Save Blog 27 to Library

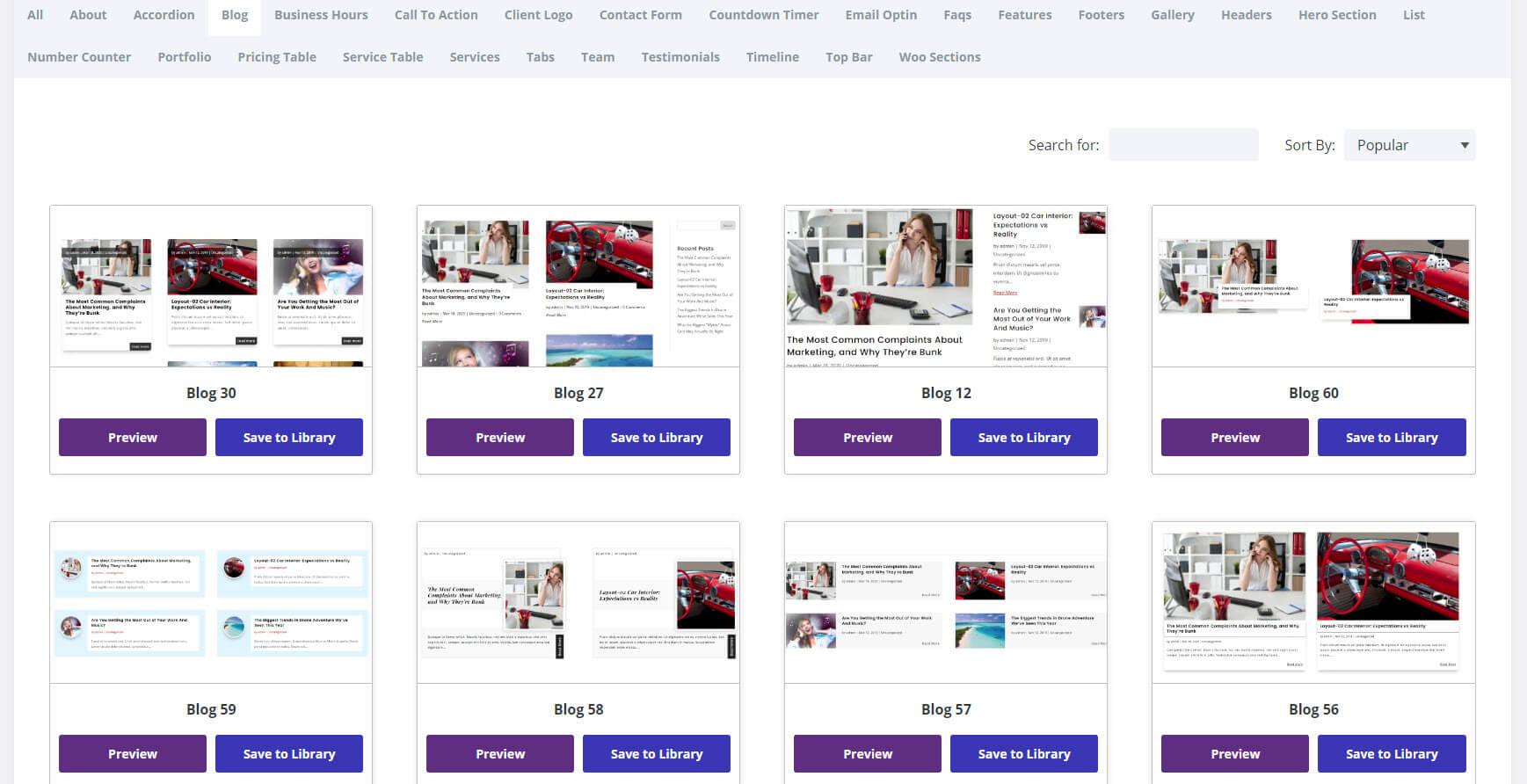(657, 438)
